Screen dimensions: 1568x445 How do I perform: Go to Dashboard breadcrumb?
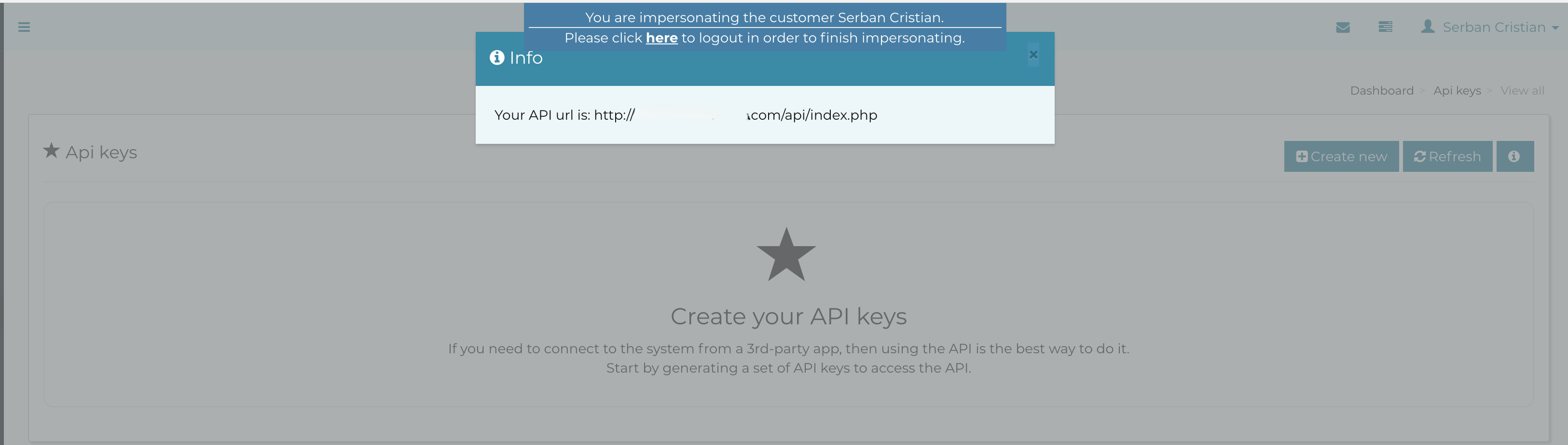tap(1382, 91)
